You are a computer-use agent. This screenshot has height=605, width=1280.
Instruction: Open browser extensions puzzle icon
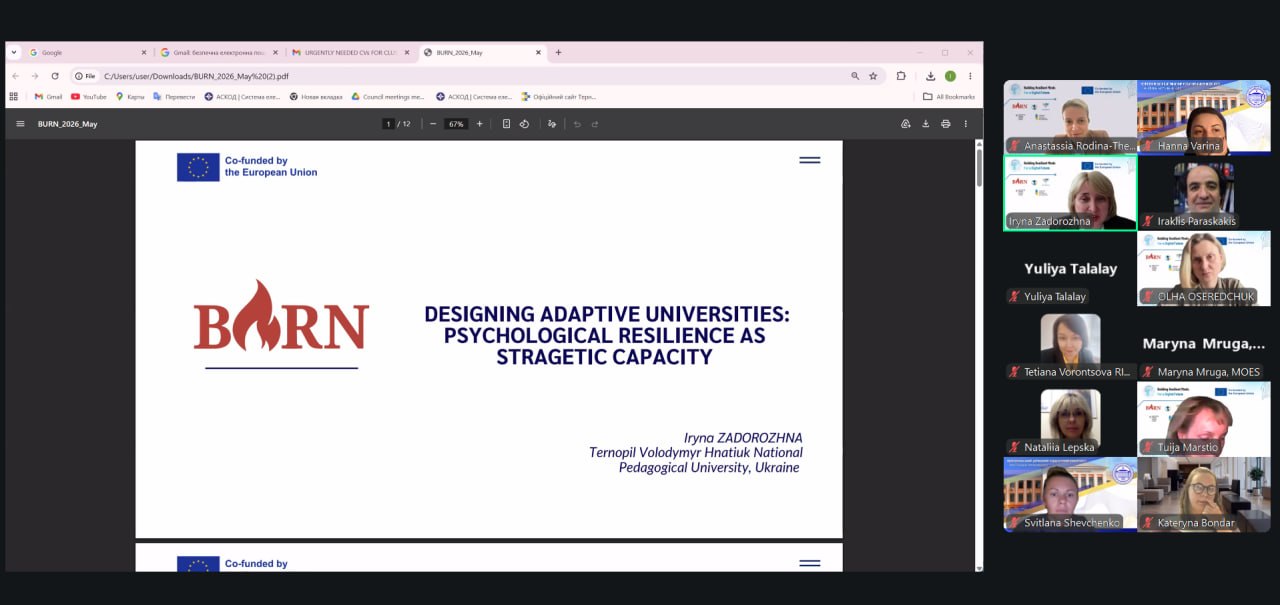tap(901, 76)
